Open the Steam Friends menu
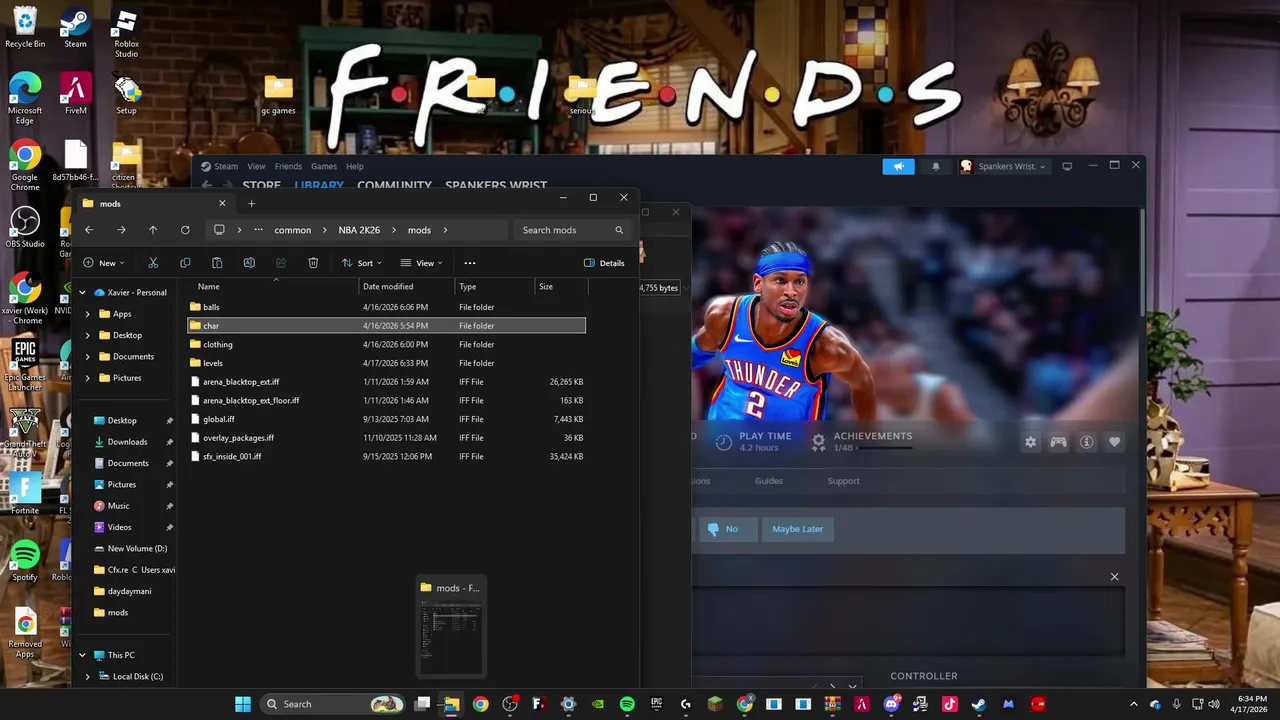The width and height of the screenshot is (1280, 720). [x=288, y=166]
